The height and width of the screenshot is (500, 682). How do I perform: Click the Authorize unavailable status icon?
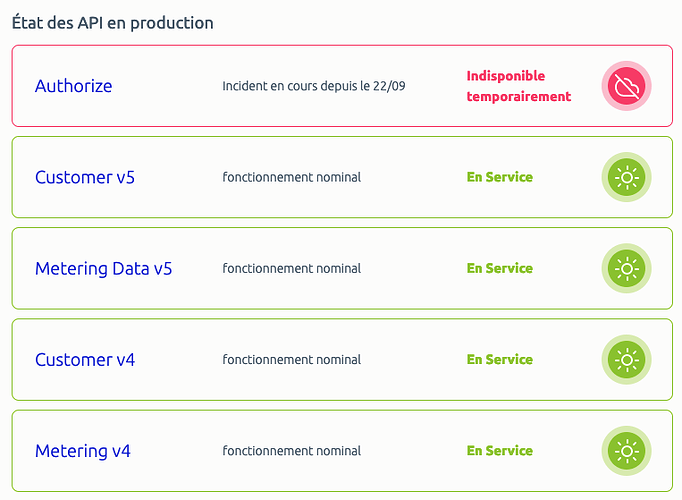pos(627,86)
